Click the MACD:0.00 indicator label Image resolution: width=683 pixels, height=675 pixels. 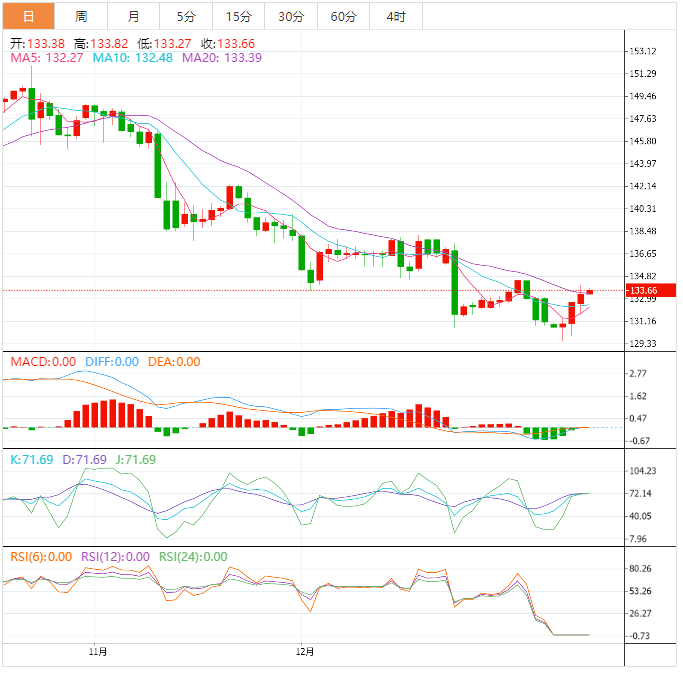pos(43,361)
